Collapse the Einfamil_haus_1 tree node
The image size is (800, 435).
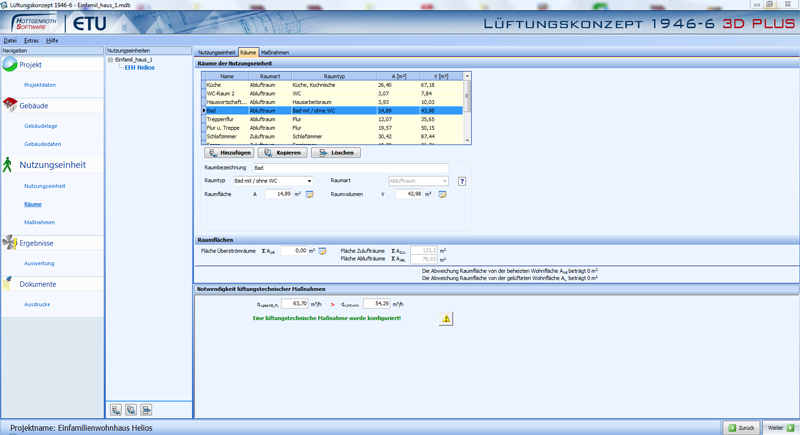click(x=110, y=60)
